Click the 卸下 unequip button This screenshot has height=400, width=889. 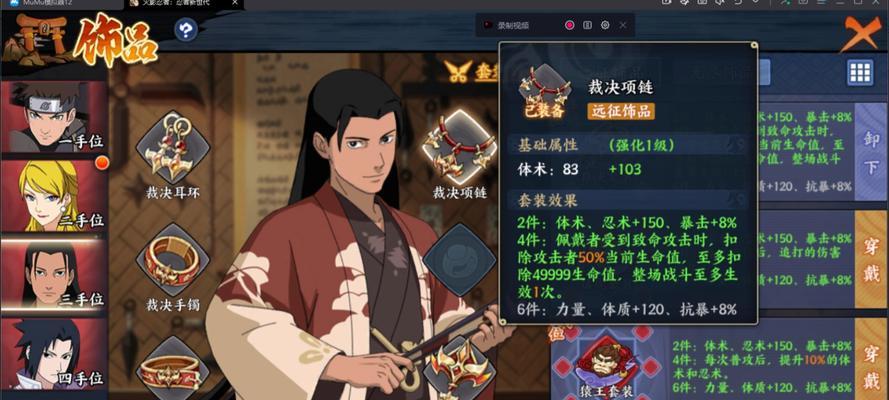[x=871, y=152]
